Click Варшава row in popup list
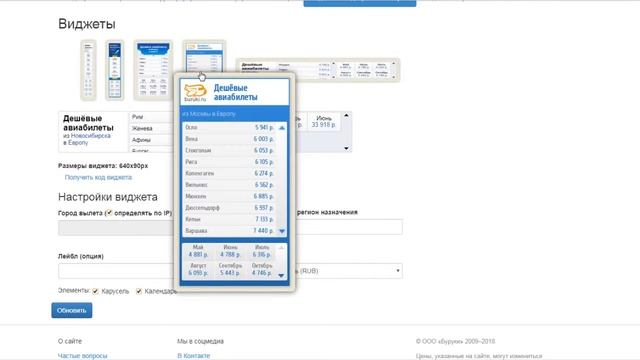The height and width of the screenshot is (360, 640). pos(229,231)
